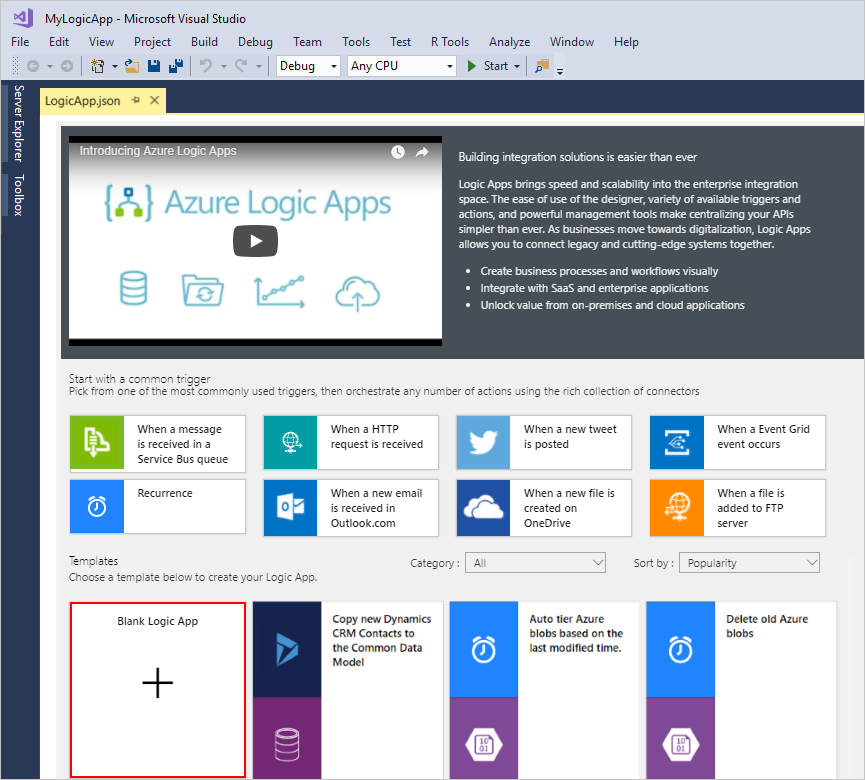Open the template Category dropdown
Screen dimensions: 865x780
535,562
